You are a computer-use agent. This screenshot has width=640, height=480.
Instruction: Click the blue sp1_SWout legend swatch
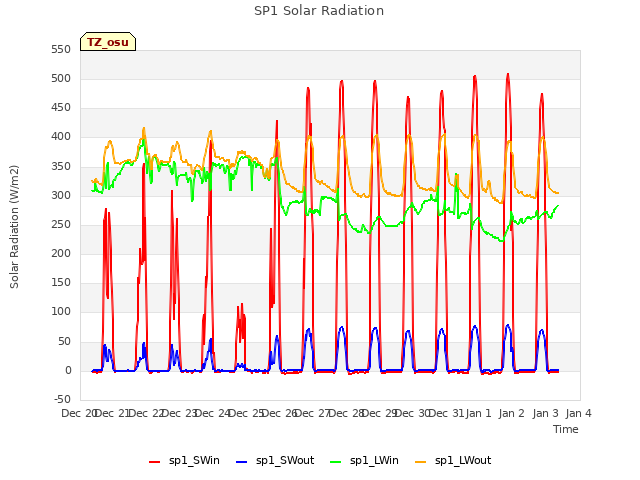coord(242,462)
